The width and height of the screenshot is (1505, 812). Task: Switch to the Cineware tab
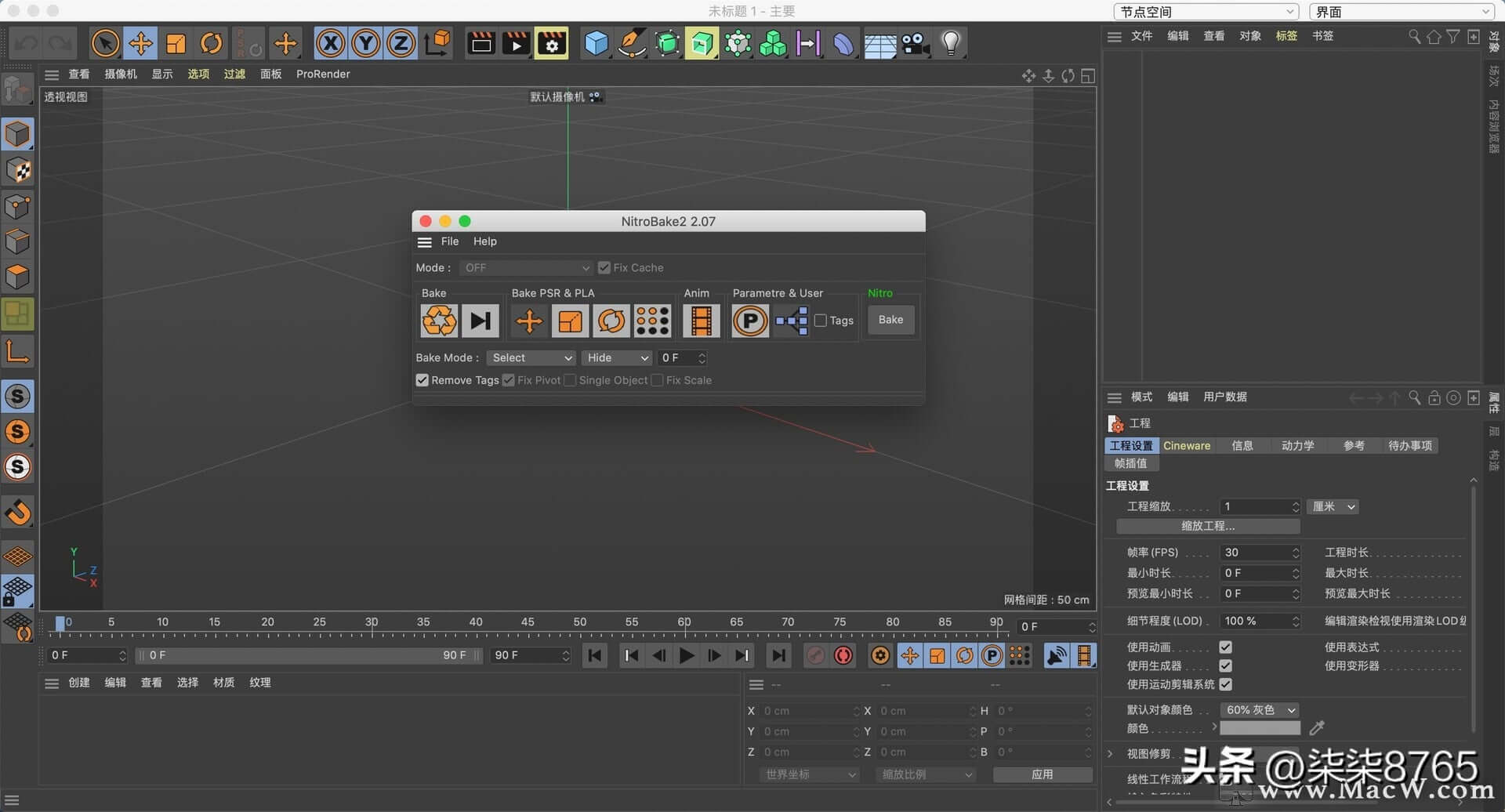pyautogui.click(x=1187, y=445)
